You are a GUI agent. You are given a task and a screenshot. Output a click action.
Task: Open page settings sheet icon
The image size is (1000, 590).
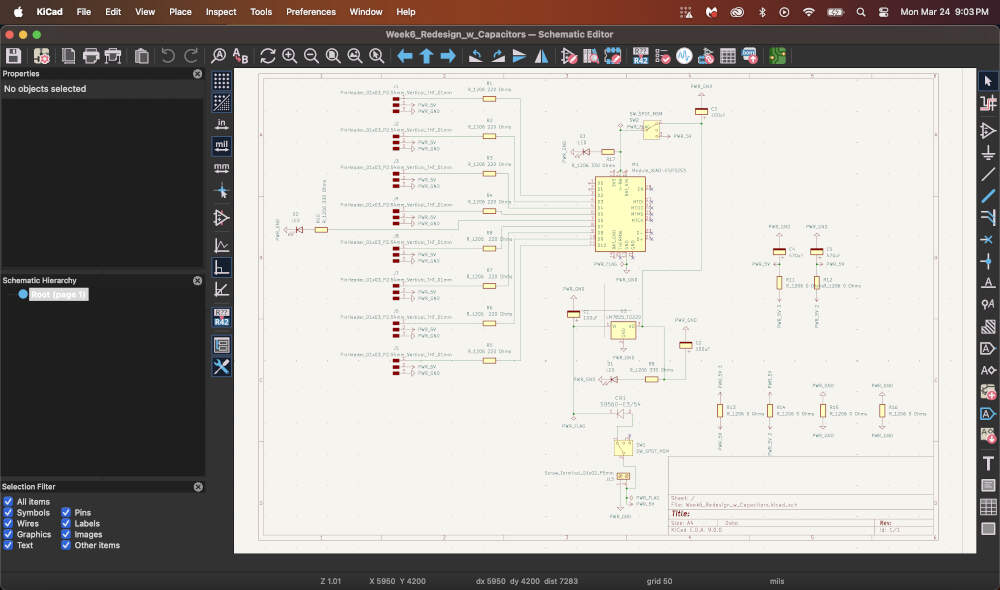68,56
